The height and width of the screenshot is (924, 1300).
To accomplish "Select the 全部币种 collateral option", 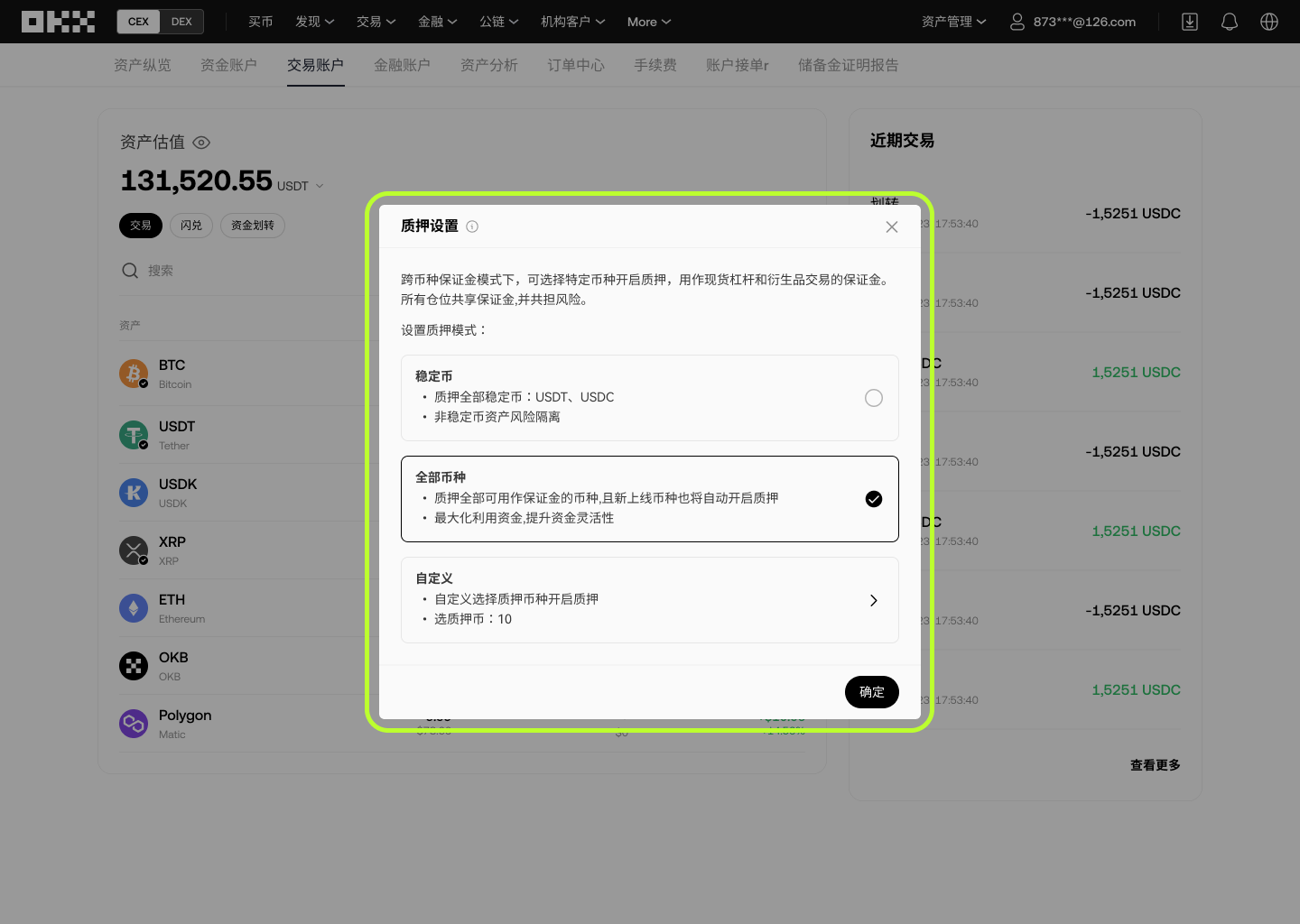I will (x=873, y=499).
